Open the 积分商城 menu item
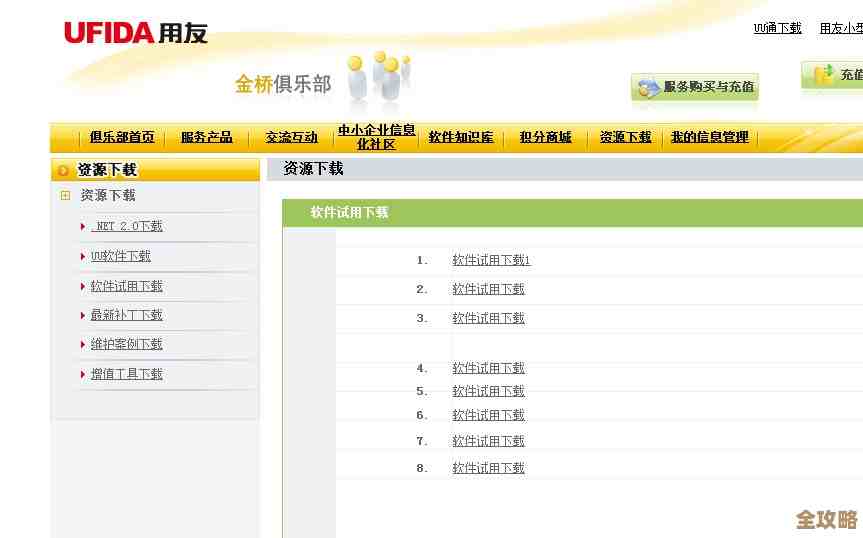Screen dimensions: 863x538 click(x=545, y=137)
